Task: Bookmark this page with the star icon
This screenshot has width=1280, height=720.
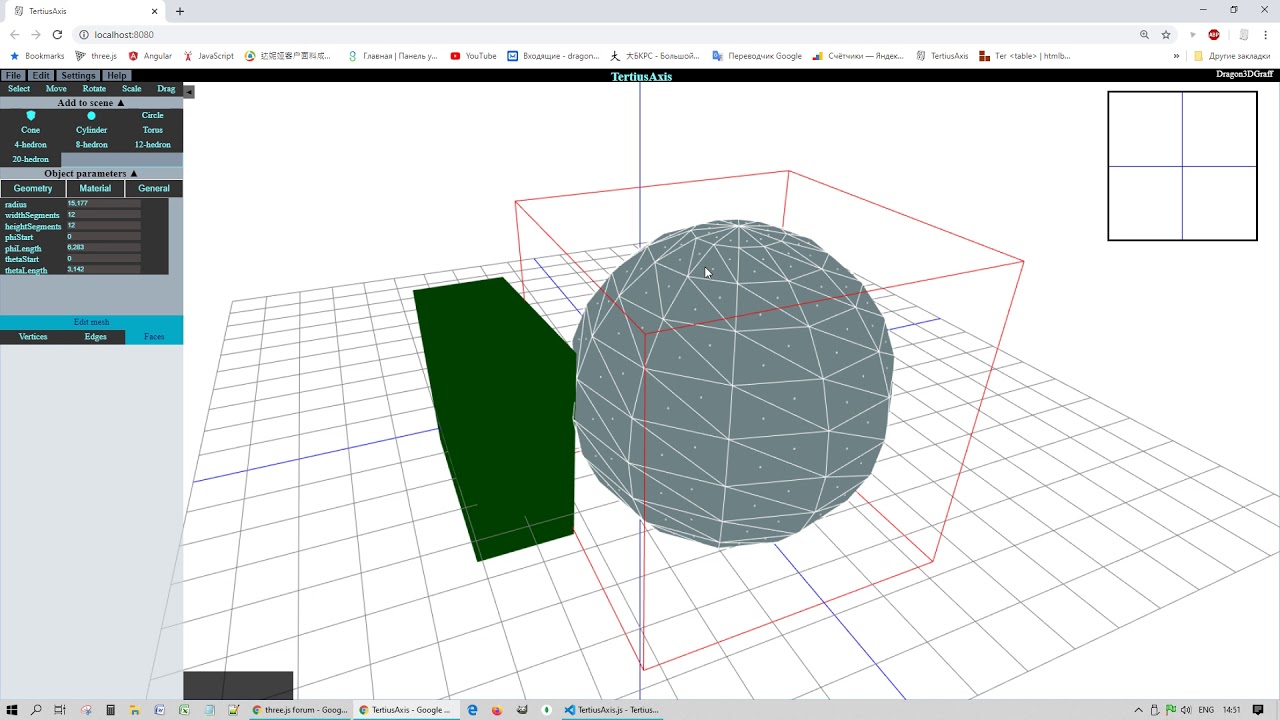Action: click(x=1166, y=35)
